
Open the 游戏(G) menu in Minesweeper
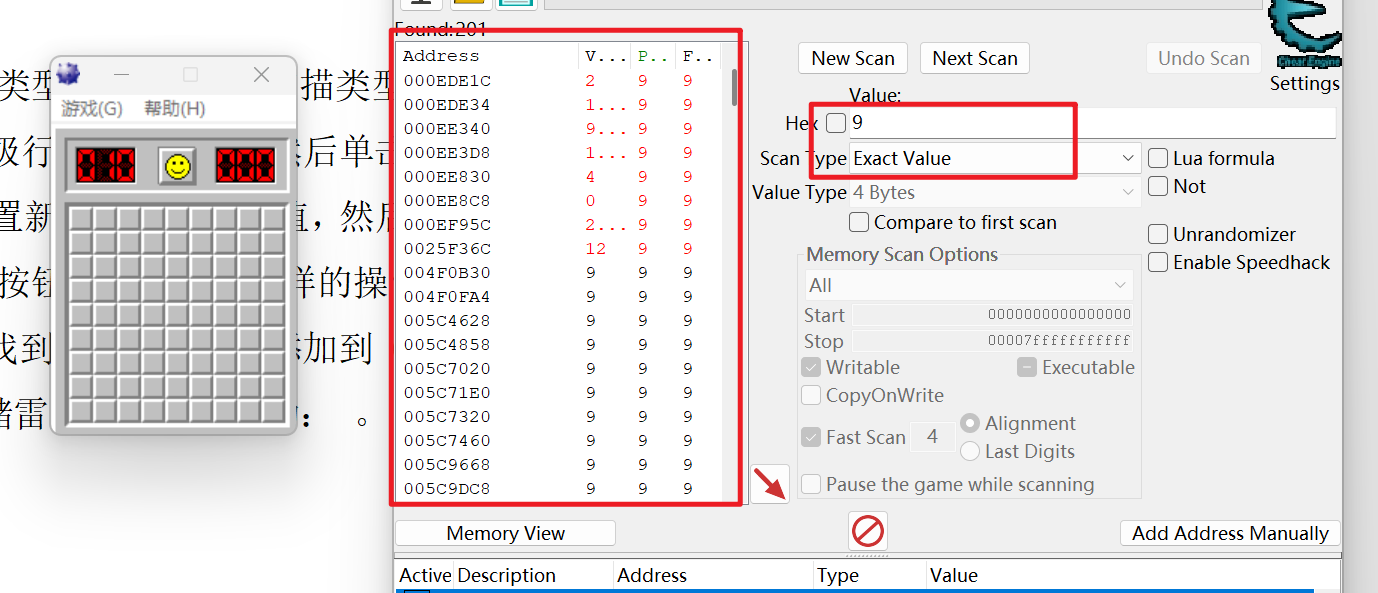(x=92, y=108)
